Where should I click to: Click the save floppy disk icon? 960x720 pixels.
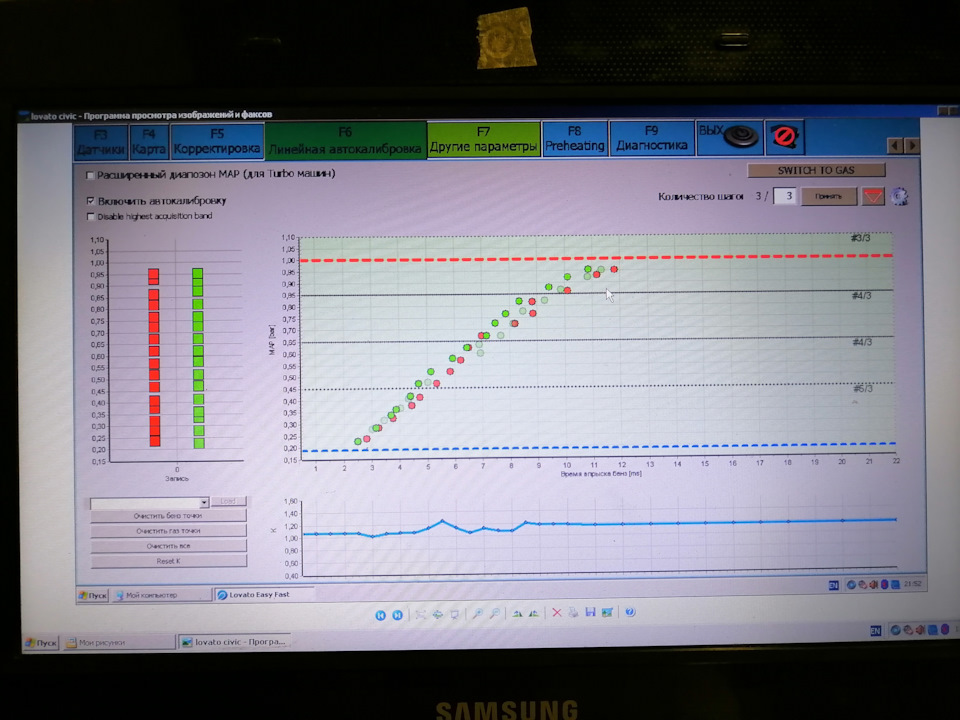pos(590,612)
